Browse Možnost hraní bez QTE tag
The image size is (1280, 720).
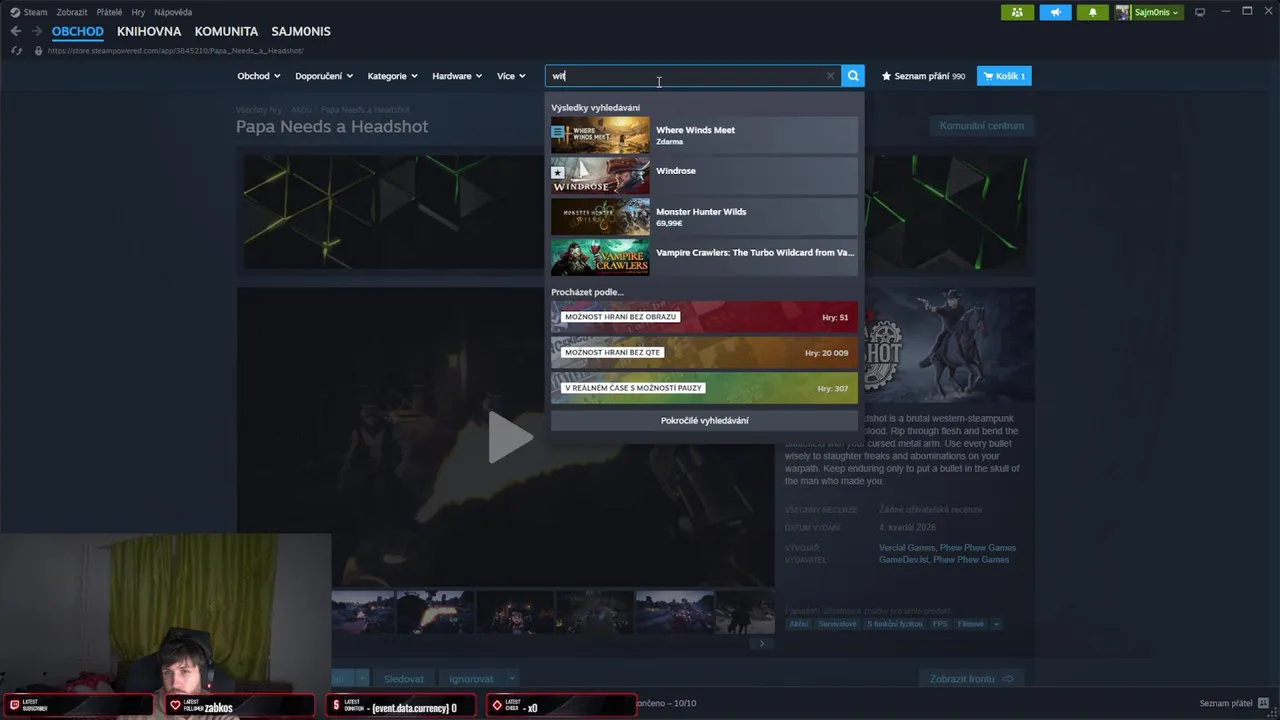click(x=704, y=353)
